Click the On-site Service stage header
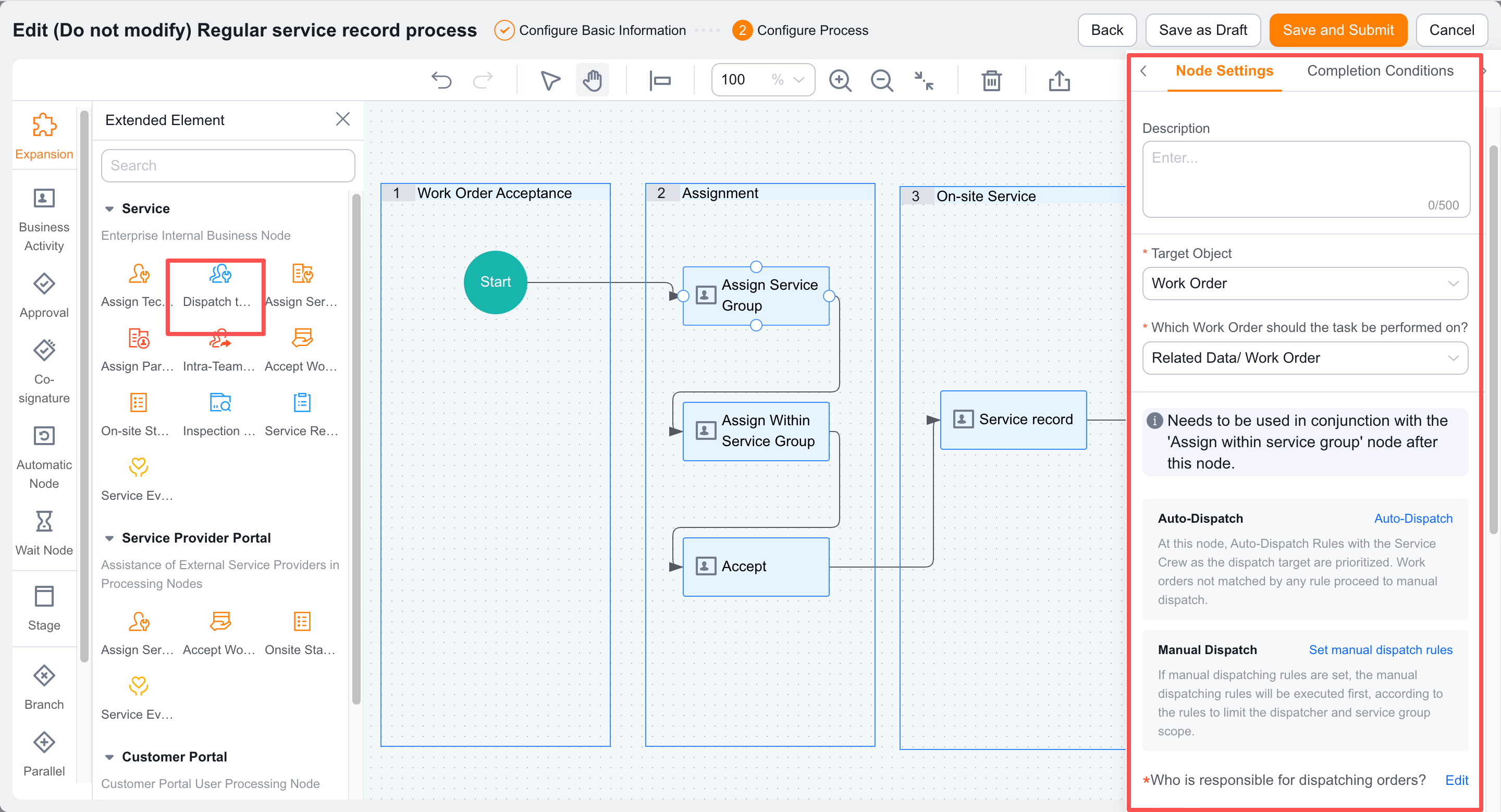This screenshot has width=1501, height=812. pyautogui.click(x=1013, y=196)
